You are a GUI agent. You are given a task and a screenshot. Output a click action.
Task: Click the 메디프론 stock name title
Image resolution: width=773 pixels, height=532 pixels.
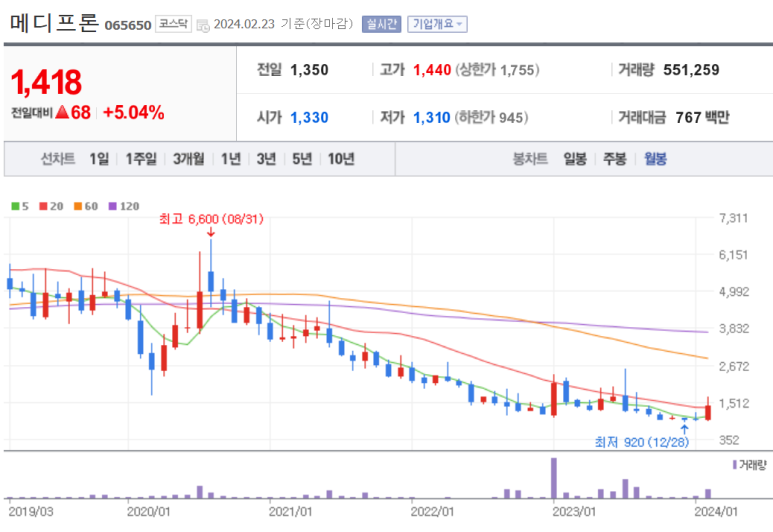(x=54, y=23)
